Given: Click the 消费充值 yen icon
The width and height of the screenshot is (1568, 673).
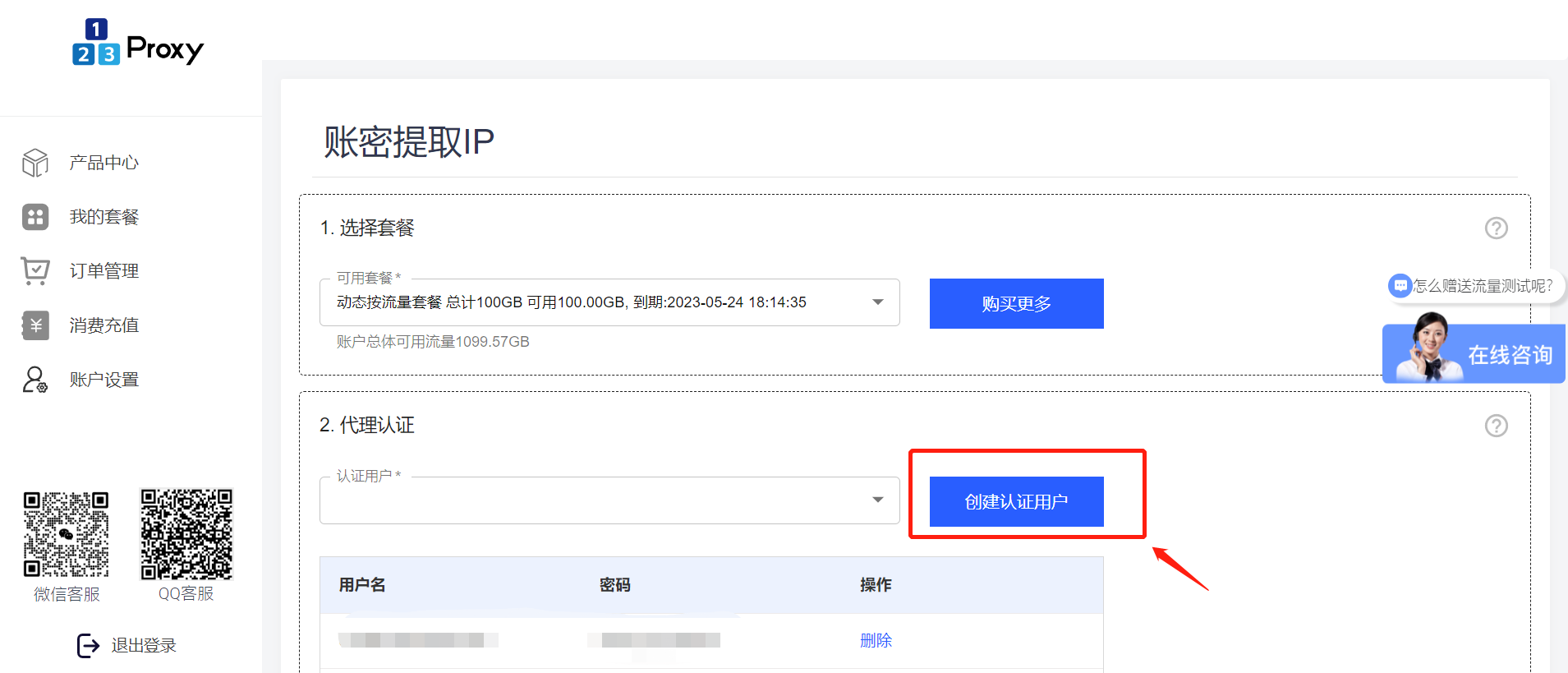Looking at the screenshot, I should click(x=35, y=325).
